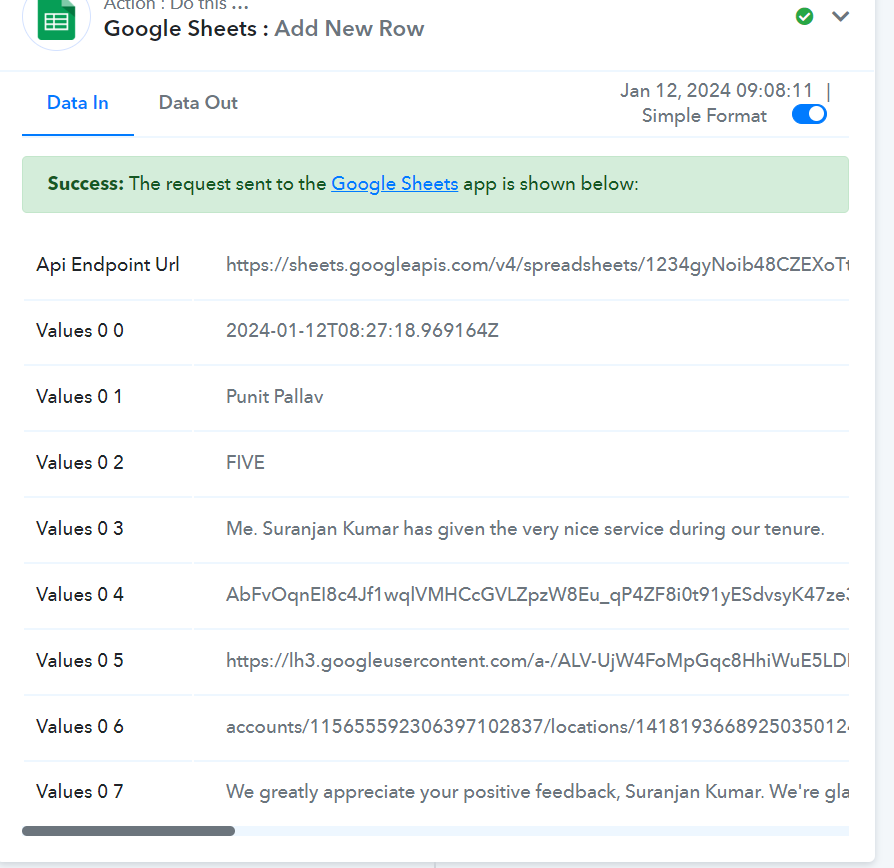Collapse the Add New Row action chevron
The width and height of the screenshot is (894, 868).
pyautogui.click(x=840, y=17)
